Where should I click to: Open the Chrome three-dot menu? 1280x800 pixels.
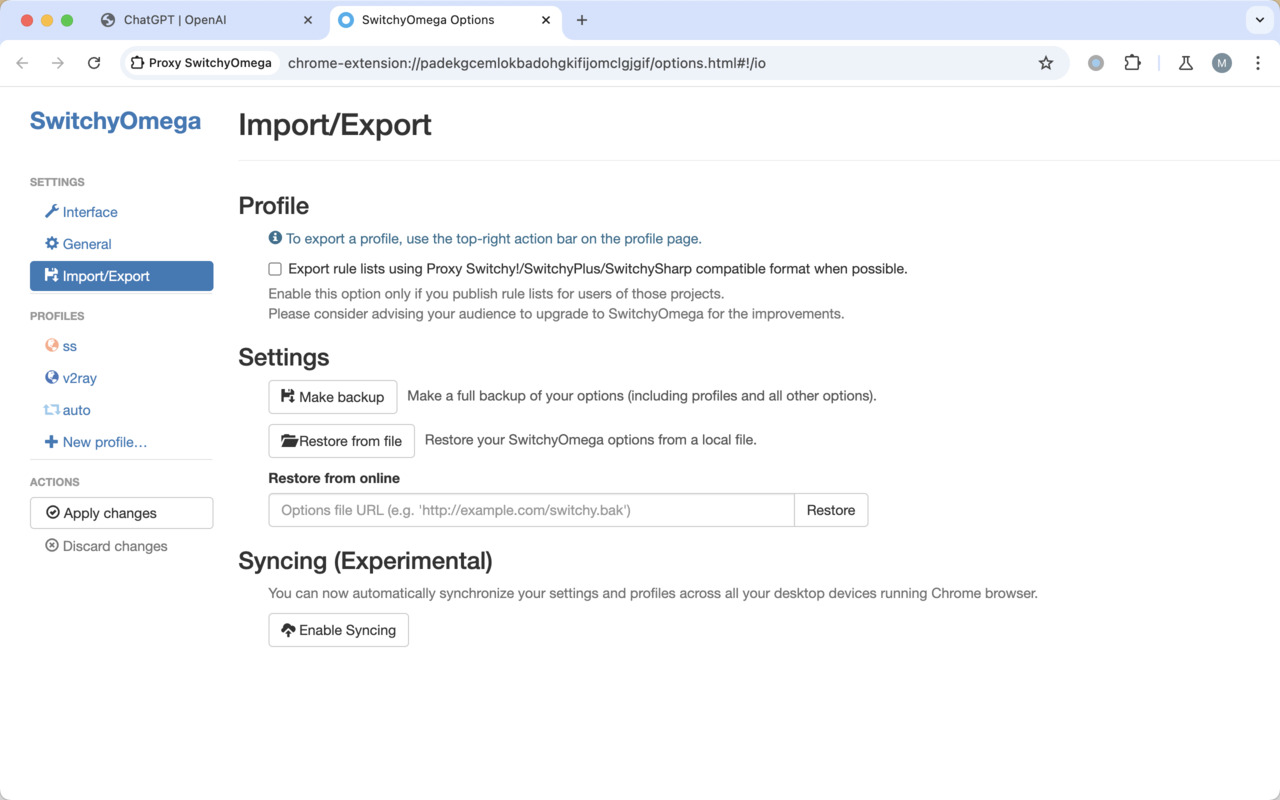[x=1257, y=63]
